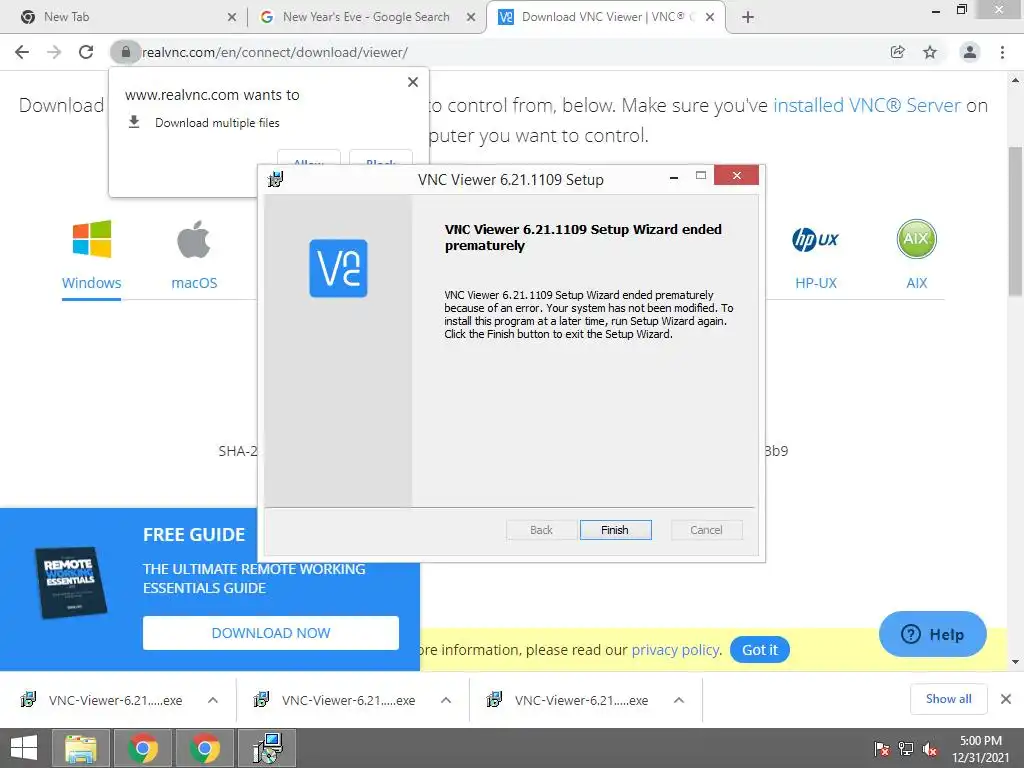Select the AIX platform icon
Viewport: 1024px width, 768px height.
[x=916, y=239]
